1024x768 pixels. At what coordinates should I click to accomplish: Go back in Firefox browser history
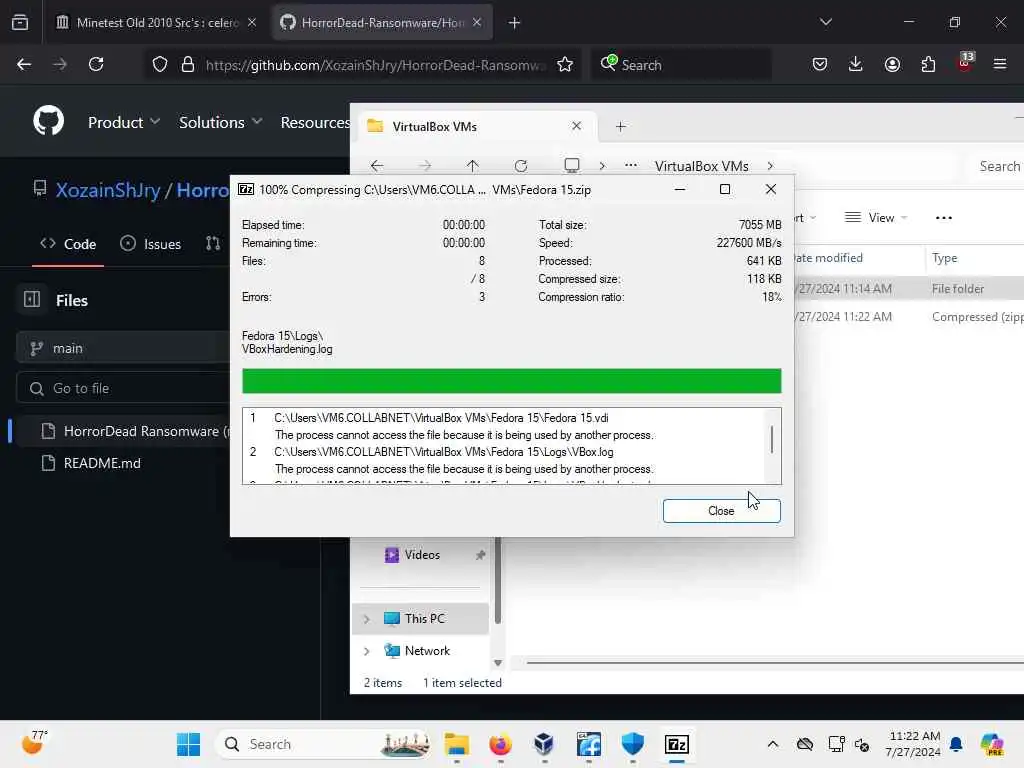coord(24,64)
